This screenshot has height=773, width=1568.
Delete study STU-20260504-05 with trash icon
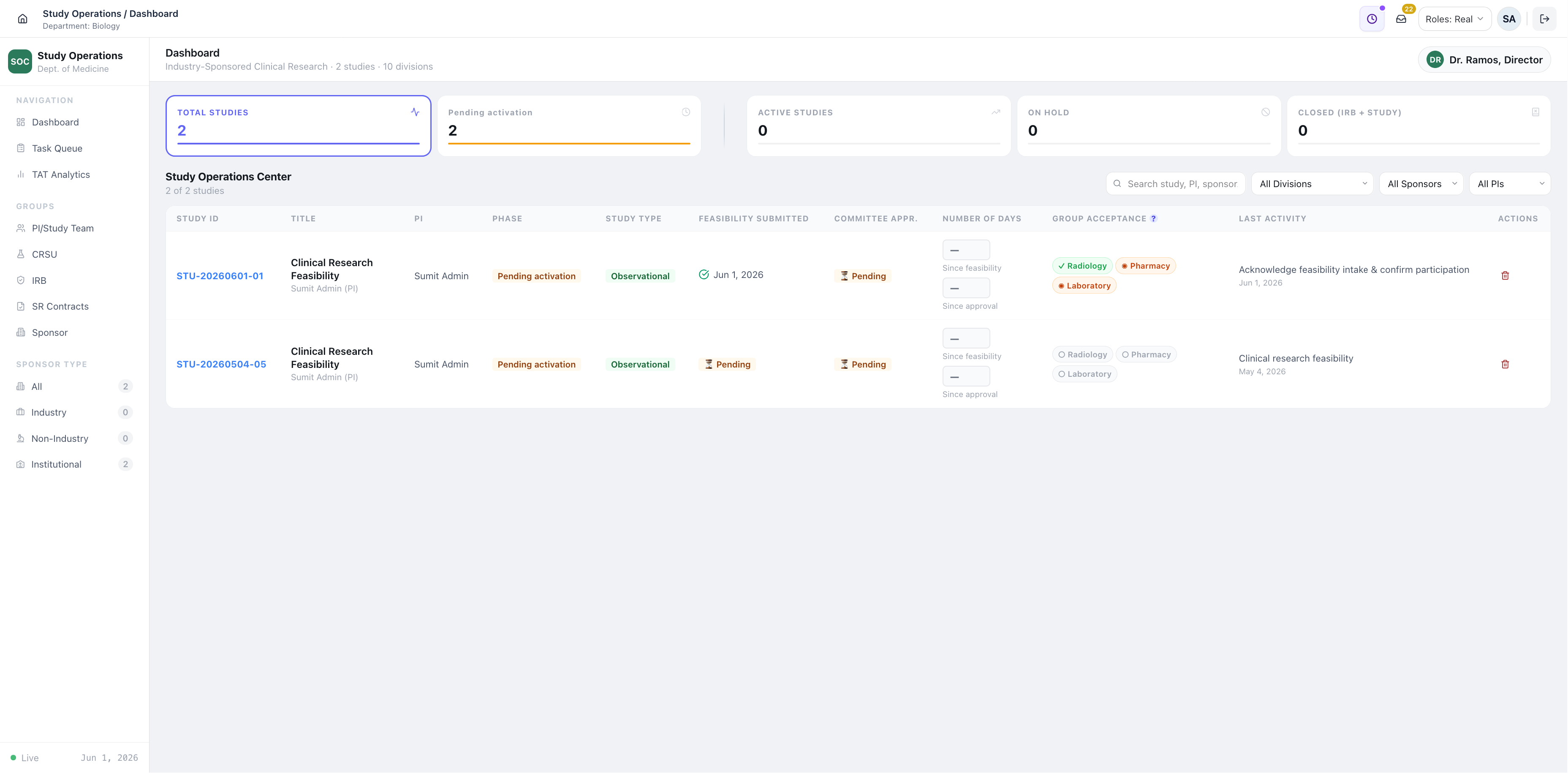point(1505,364)
